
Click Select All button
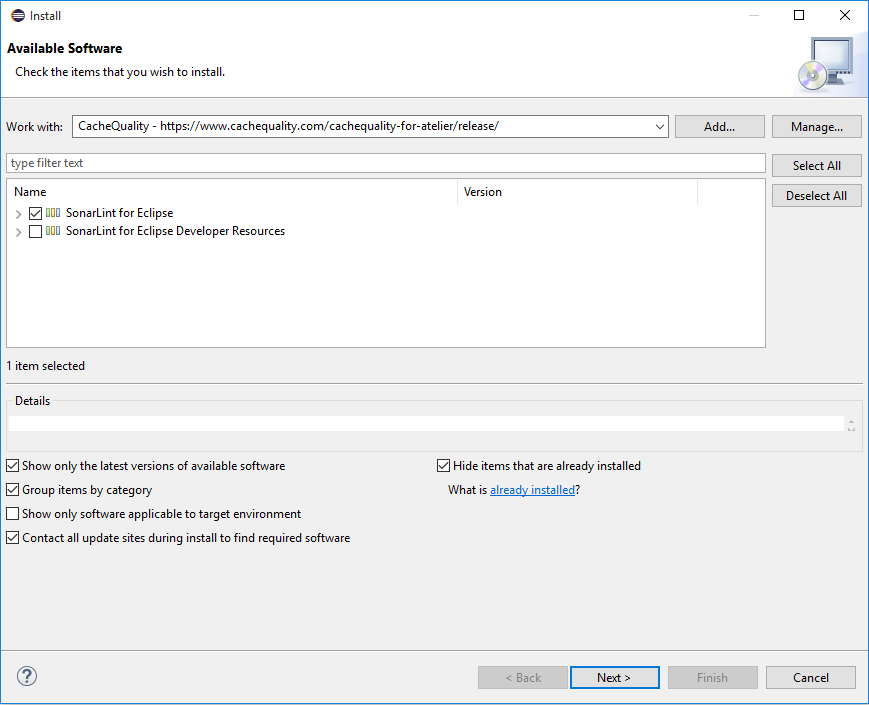817,166
